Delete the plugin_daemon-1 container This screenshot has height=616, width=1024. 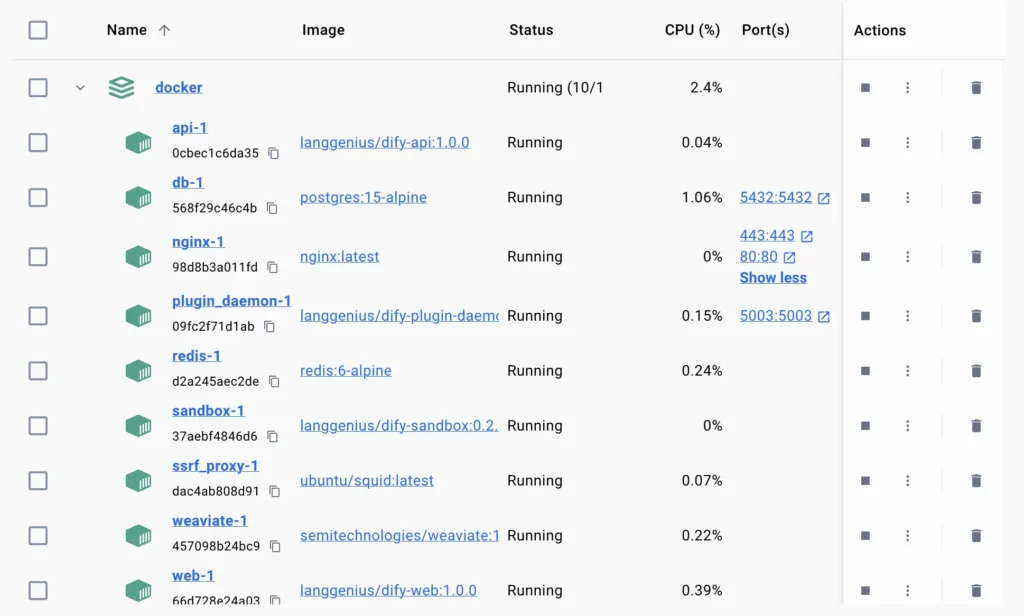976,316
